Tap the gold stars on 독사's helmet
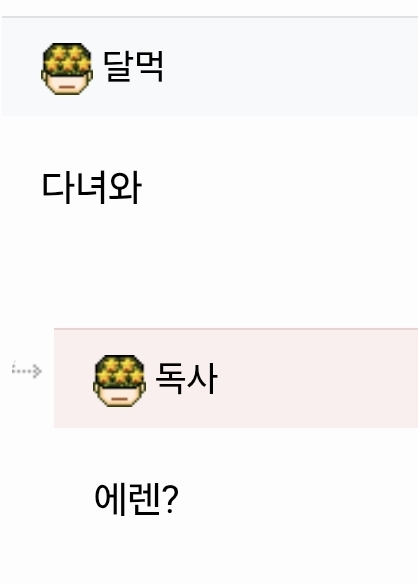This screenshot has height=584, width=418. (x=119, y=371)
